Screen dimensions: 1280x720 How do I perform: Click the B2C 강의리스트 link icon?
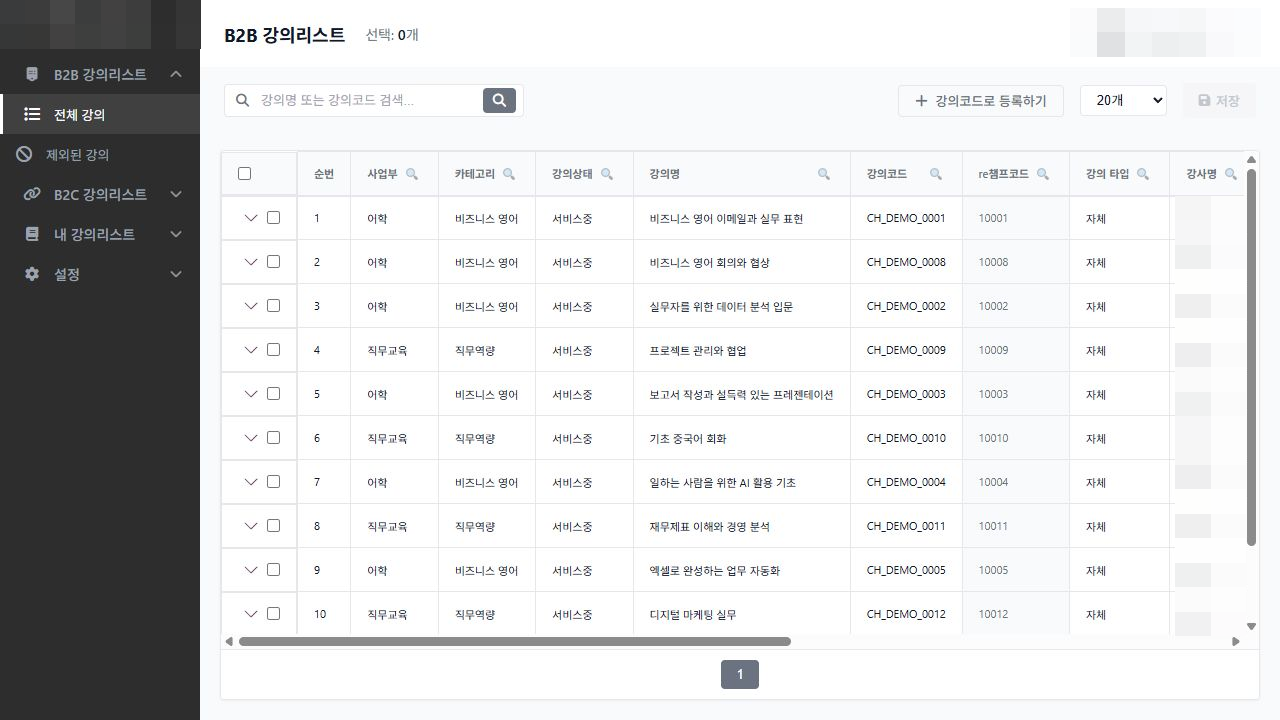pyautogui.click(x=32, y=194)
